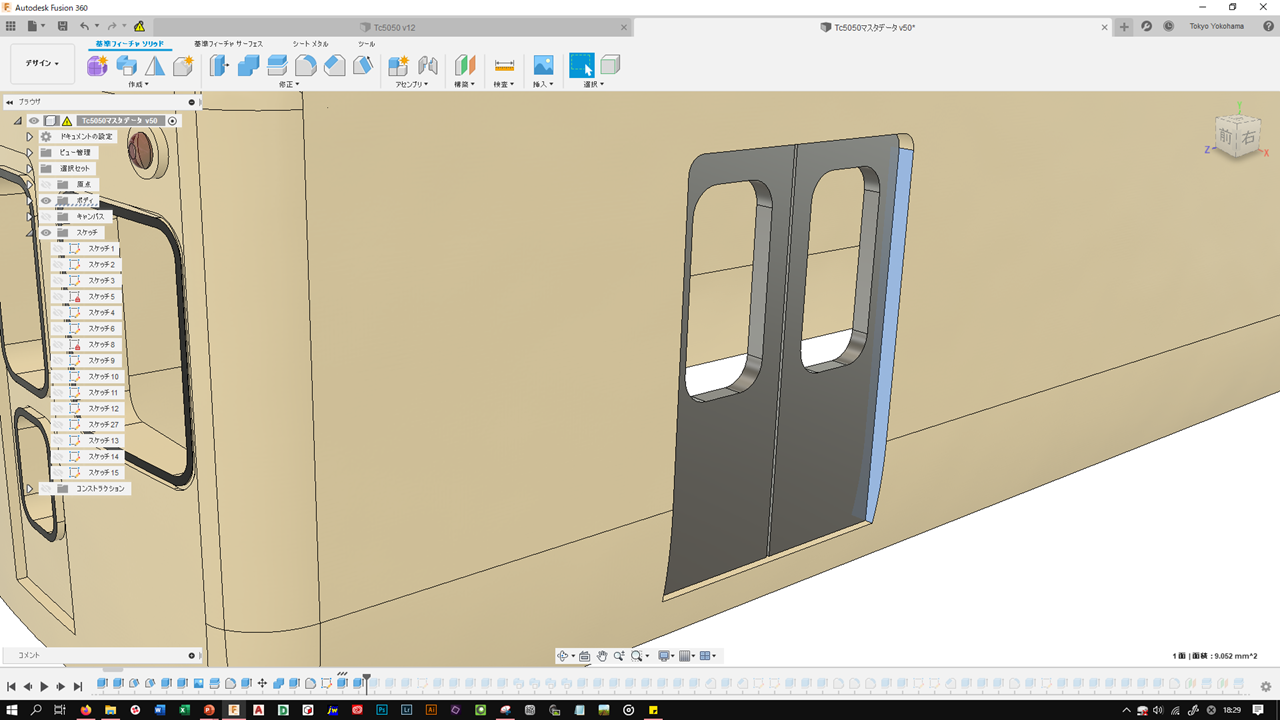Toggle visibility of スケッチ1 item
The height and width of the screenshot is (720, 1280).
[x=59, y=249]
